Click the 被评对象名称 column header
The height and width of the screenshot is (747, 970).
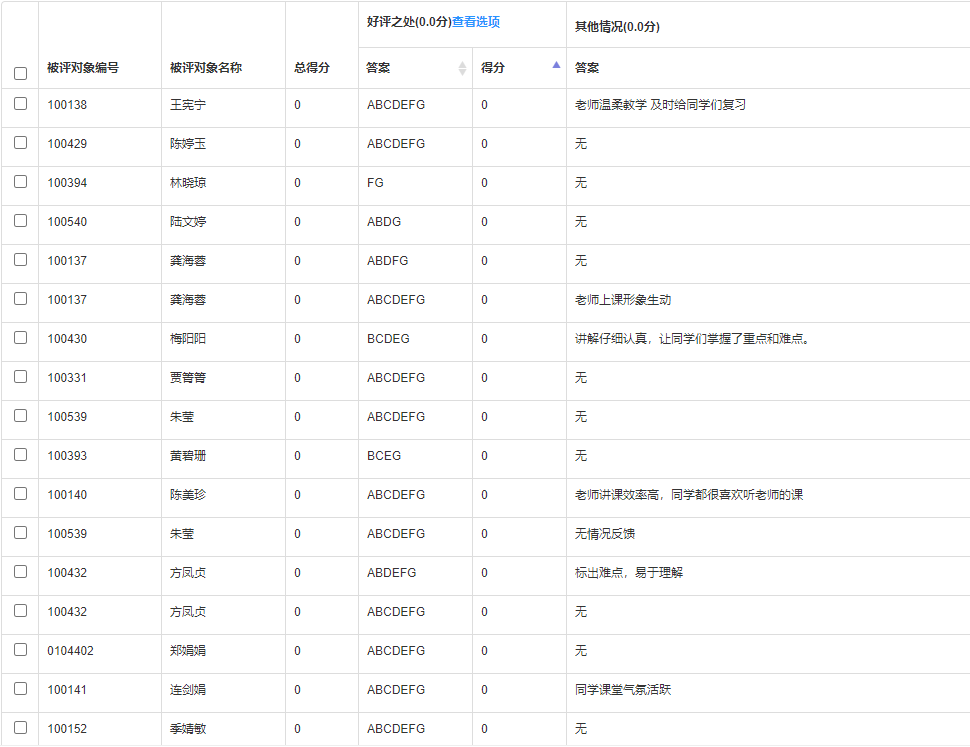(206, 68)
